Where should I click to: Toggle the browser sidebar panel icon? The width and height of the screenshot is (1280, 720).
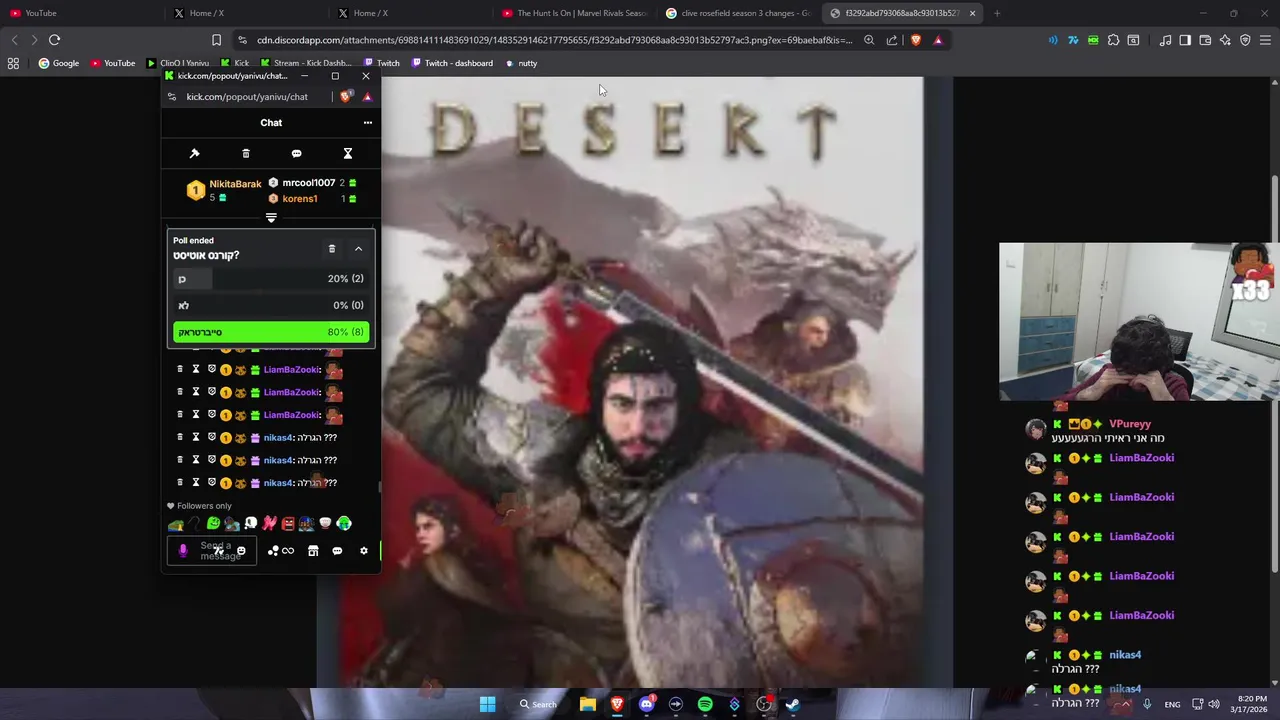[x=1185, y=40]
